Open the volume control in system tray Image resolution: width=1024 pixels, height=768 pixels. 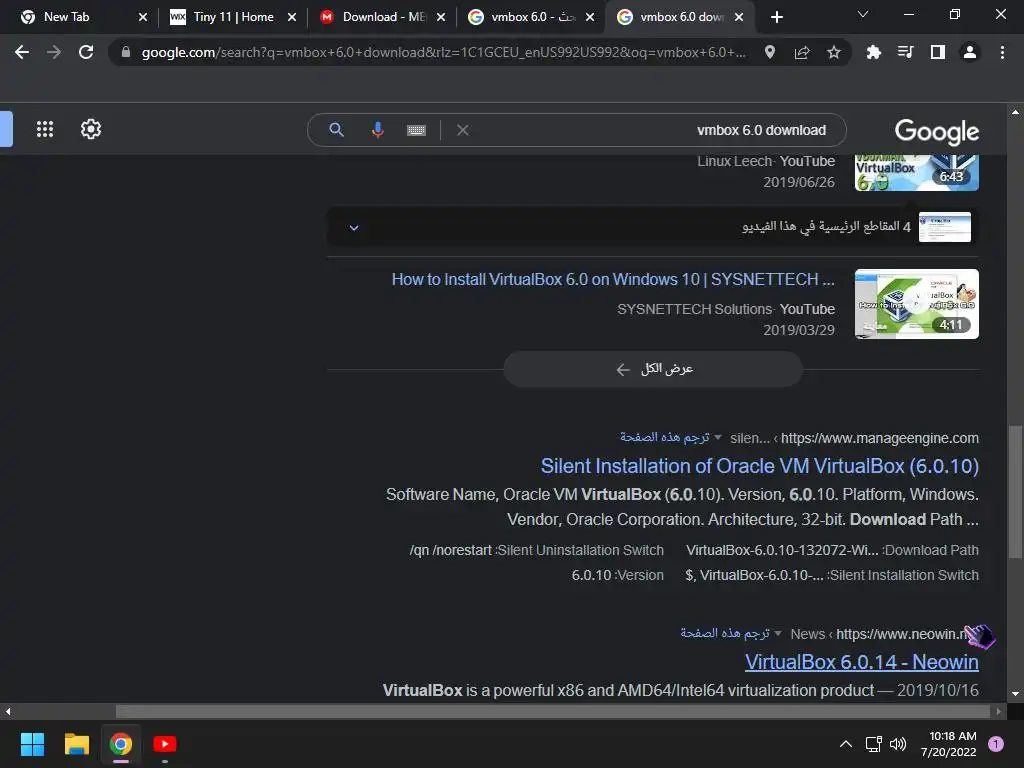click(x=898, y=744)
